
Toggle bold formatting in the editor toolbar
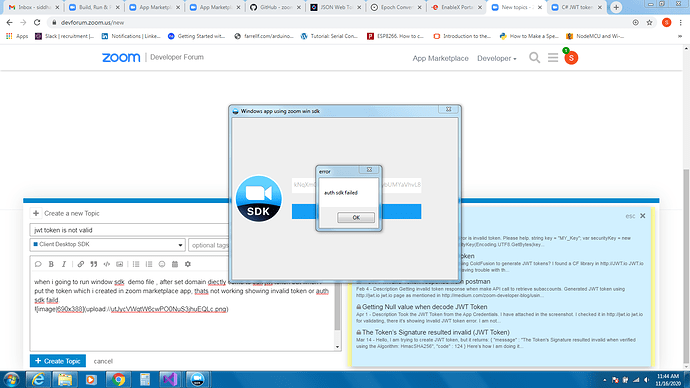pos(51,264)
